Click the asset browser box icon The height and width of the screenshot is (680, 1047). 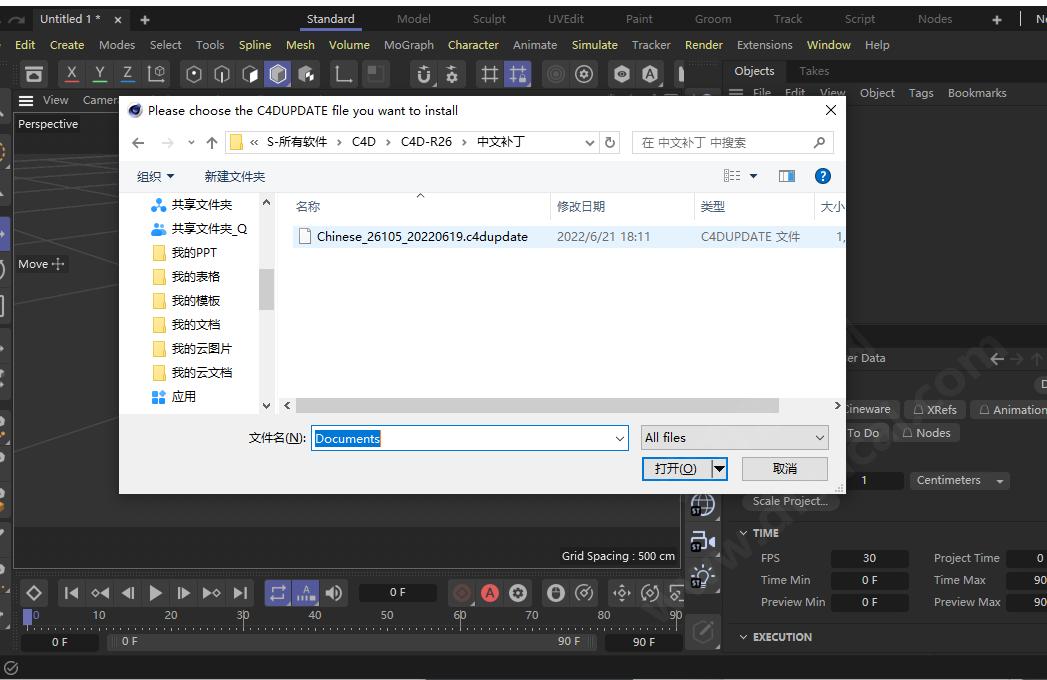[x=33, y=73]
